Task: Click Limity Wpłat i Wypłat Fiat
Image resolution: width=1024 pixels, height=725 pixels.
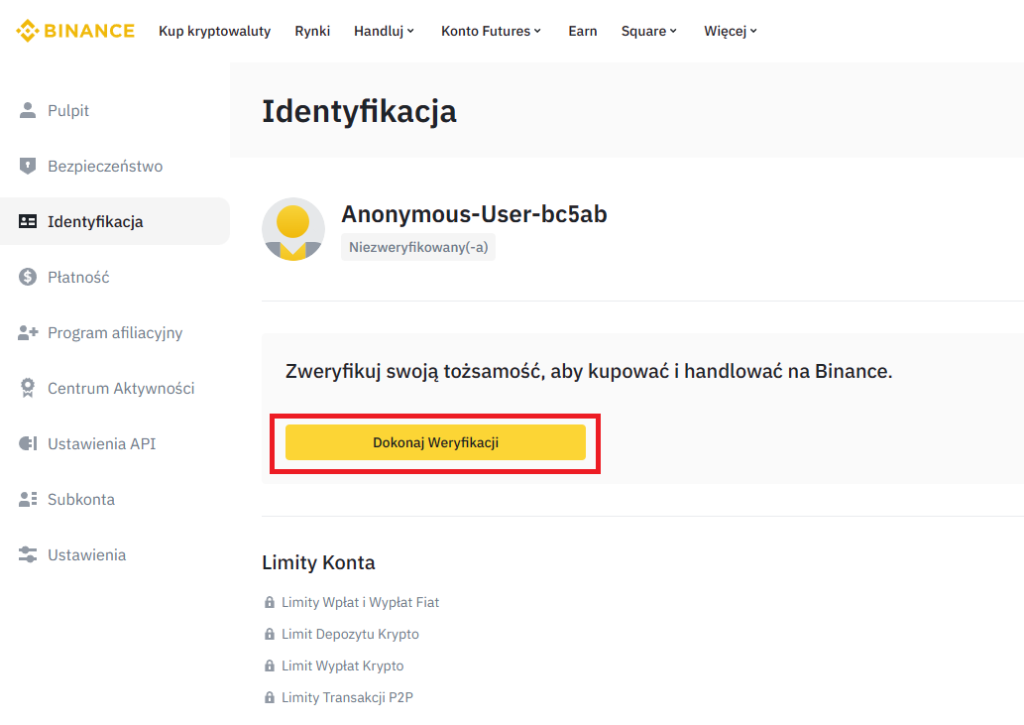Action: [360, 602]
